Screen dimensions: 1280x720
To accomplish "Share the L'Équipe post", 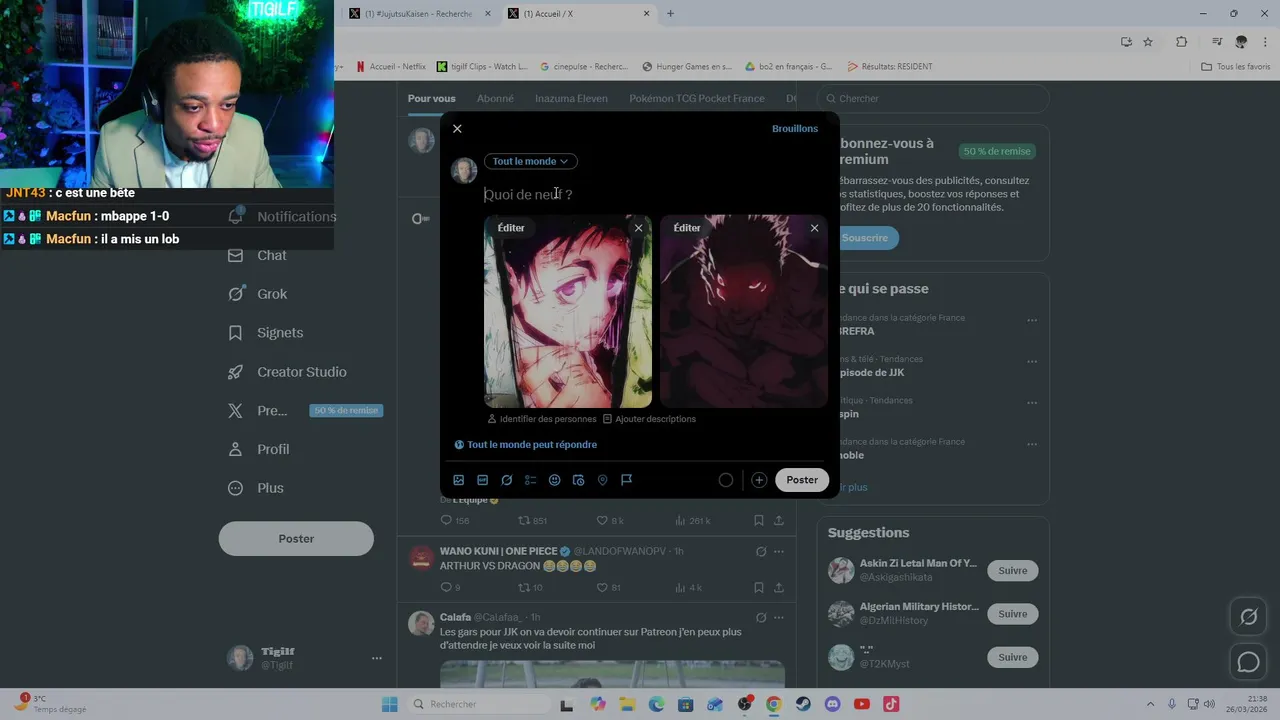I will click(x=779, y=521).
